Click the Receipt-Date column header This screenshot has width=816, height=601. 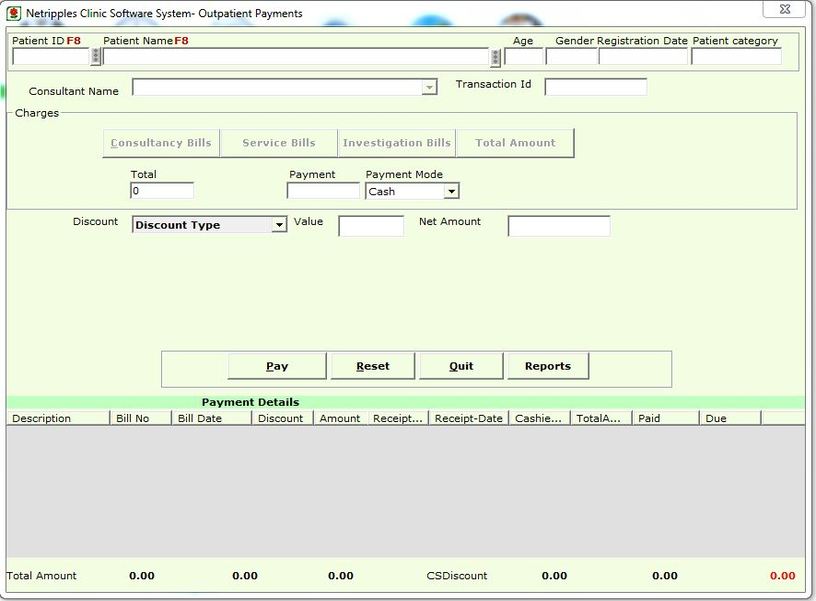468,418
